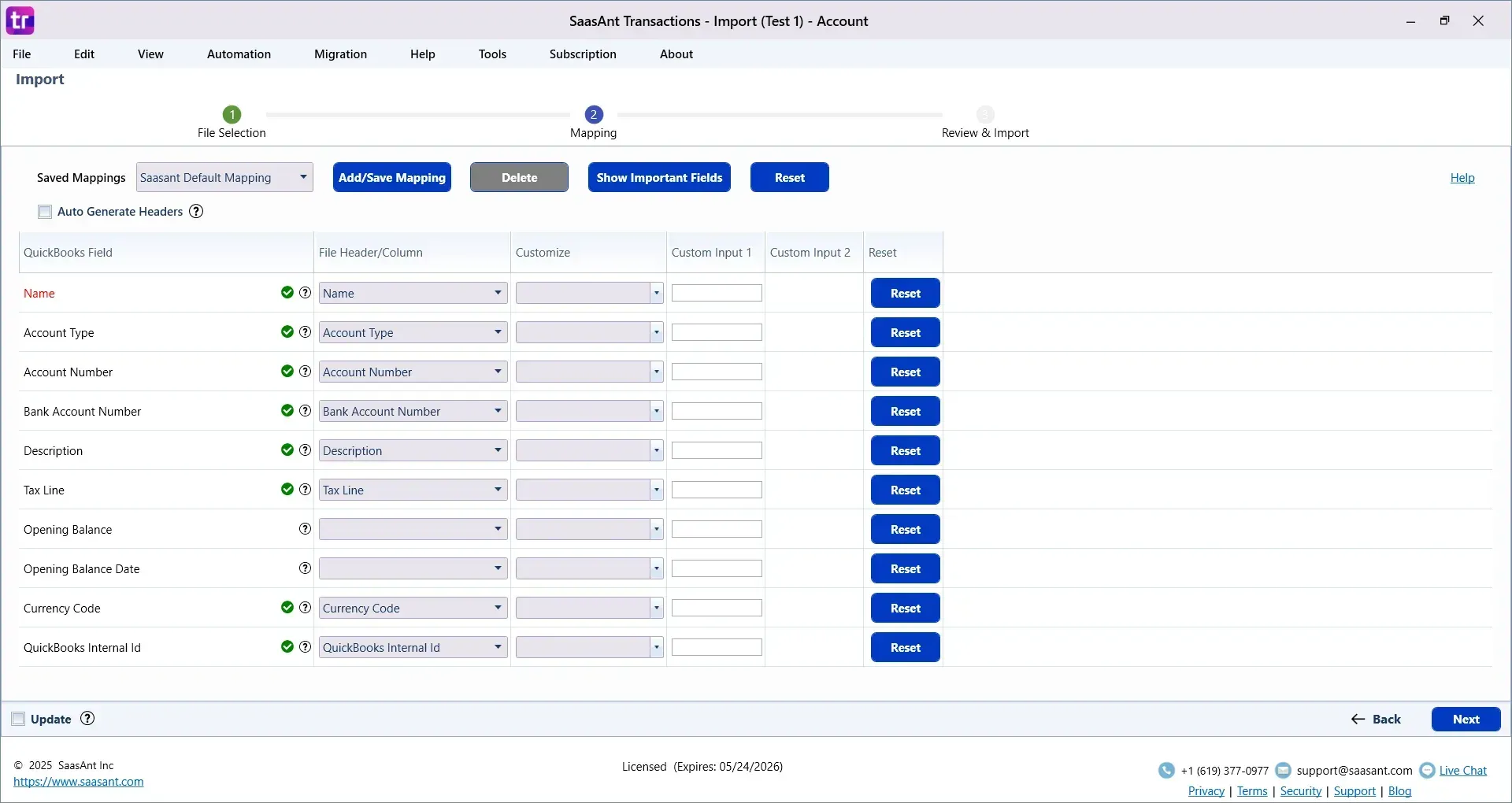
Task: Click the SaasAnt logo icon in title bar
Action: [x=20, y=20]
